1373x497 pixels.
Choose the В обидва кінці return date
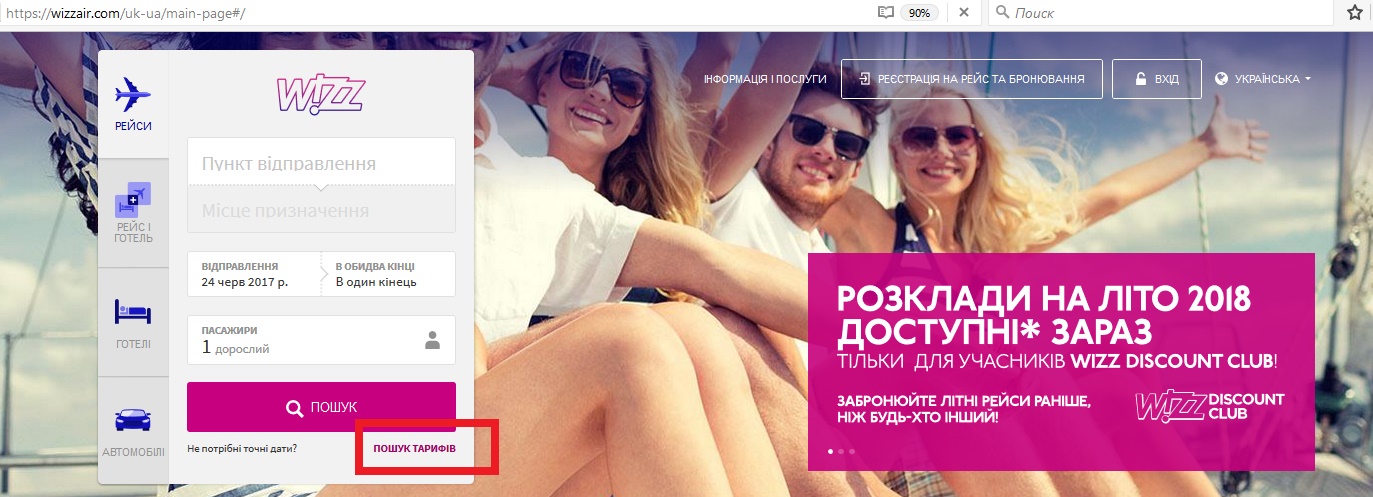pos(388,275)
